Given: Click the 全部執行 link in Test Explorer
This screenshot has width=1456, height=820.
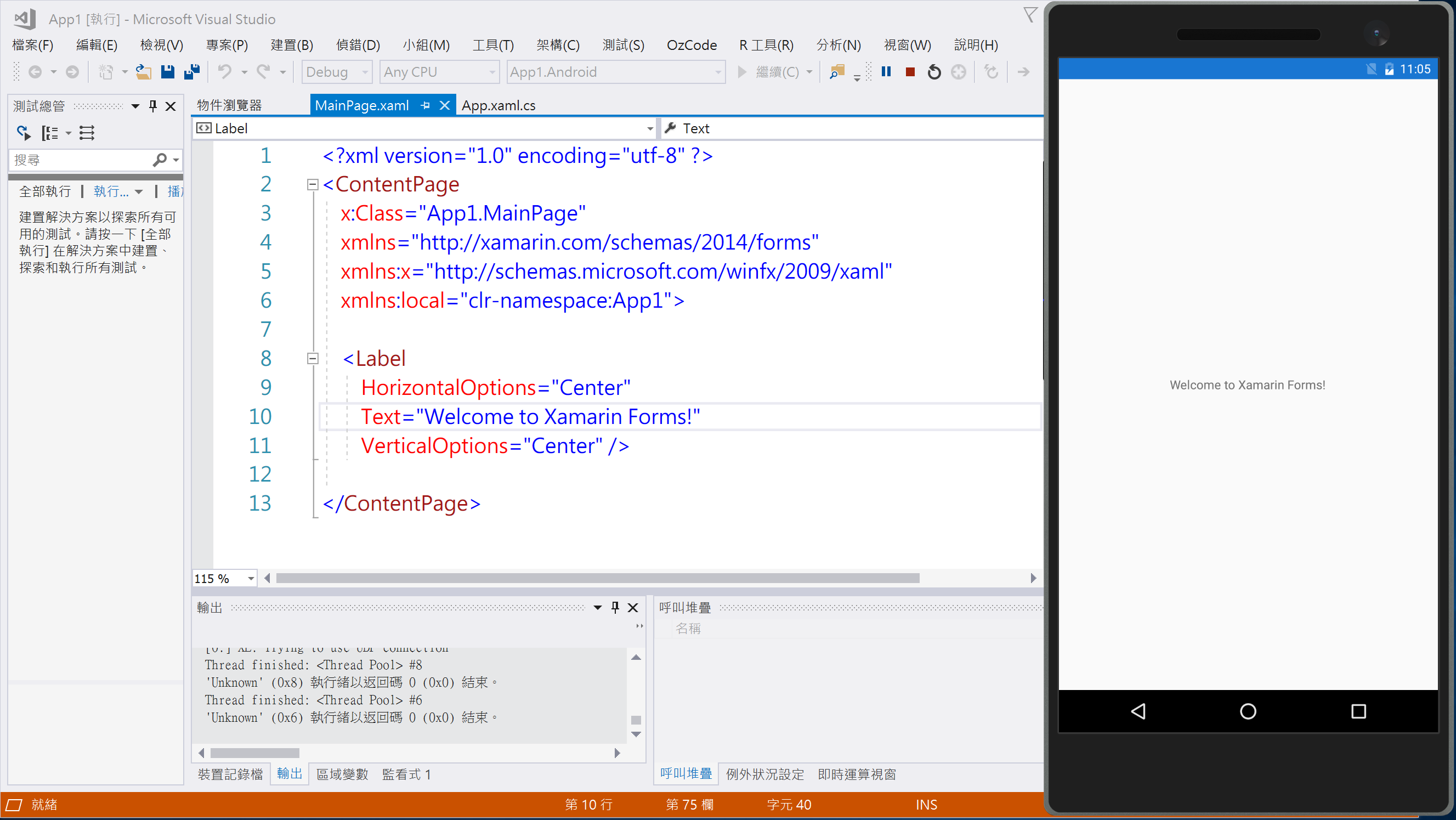Looking at the screenshot, I should point(45,191).
